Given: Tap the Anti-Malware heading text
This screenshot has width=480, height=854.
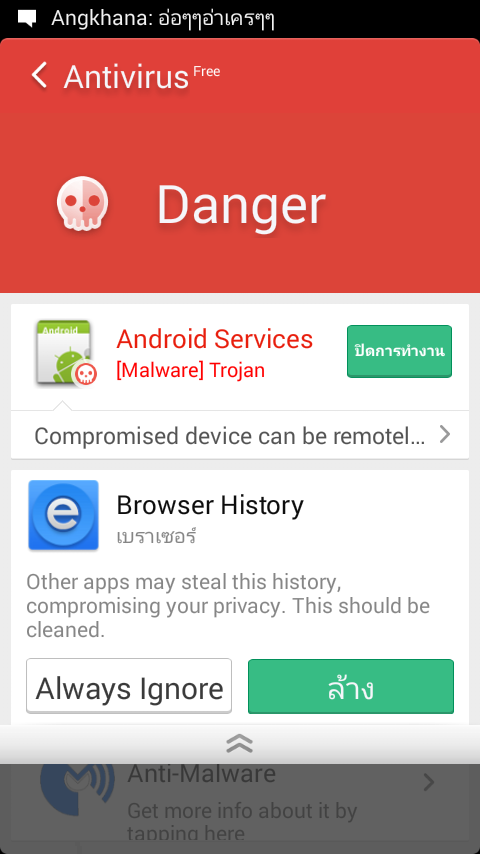Looking at the screenshot, I should coord(202,774).
